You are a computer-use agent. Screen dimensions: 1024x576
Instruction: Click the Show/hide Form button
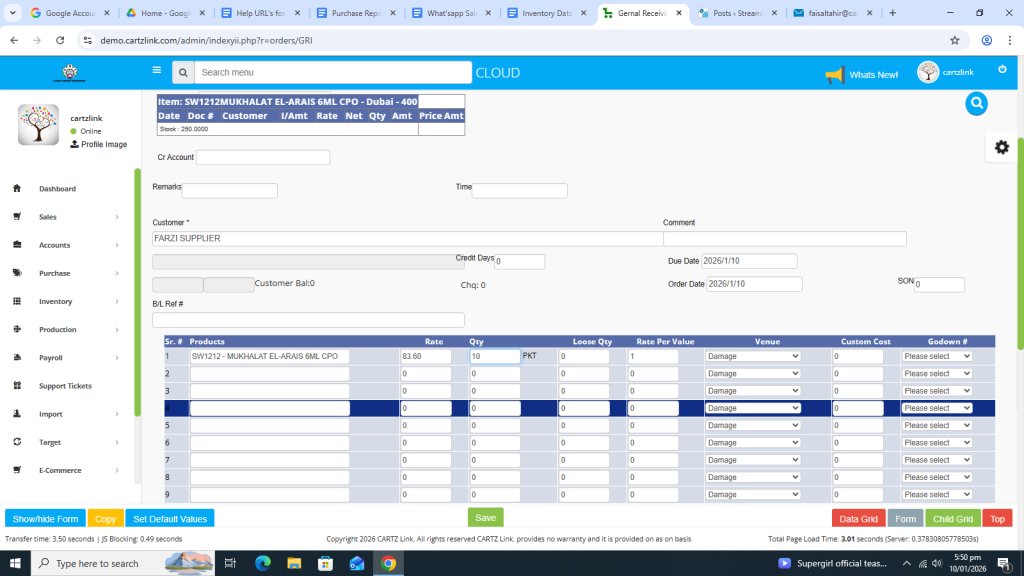click(x=45, y=519)
